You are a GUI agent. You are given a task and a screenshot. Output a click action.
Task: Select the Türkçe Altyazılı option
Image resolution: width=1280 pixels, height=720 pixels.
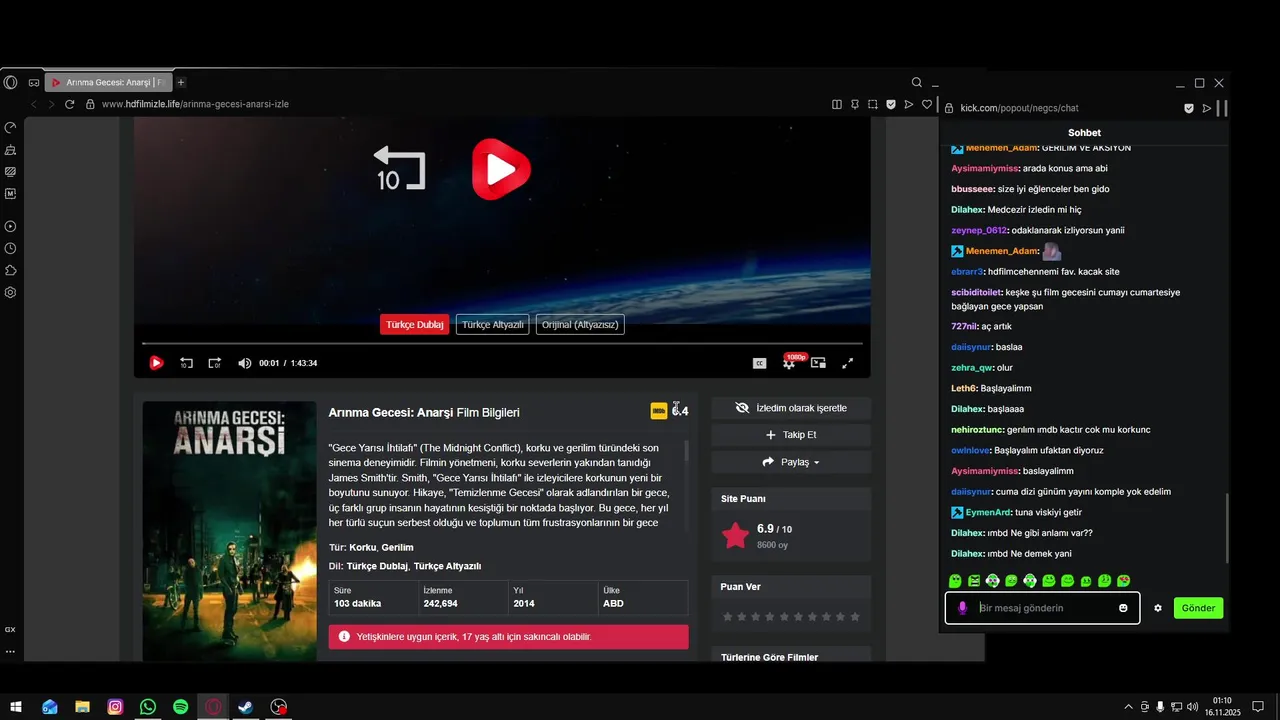(x=493, y=324)
